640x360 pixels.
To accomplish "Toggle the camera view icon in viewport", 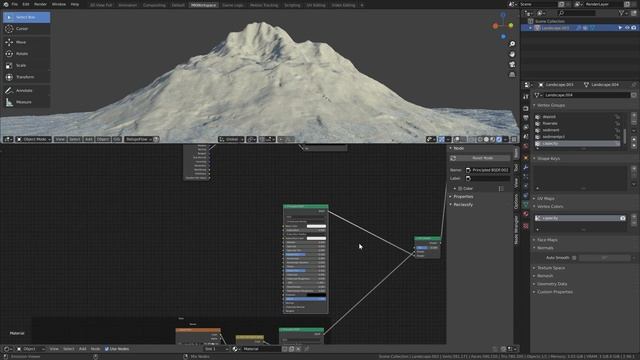I will pyautogui.click(x=512, y=64).
